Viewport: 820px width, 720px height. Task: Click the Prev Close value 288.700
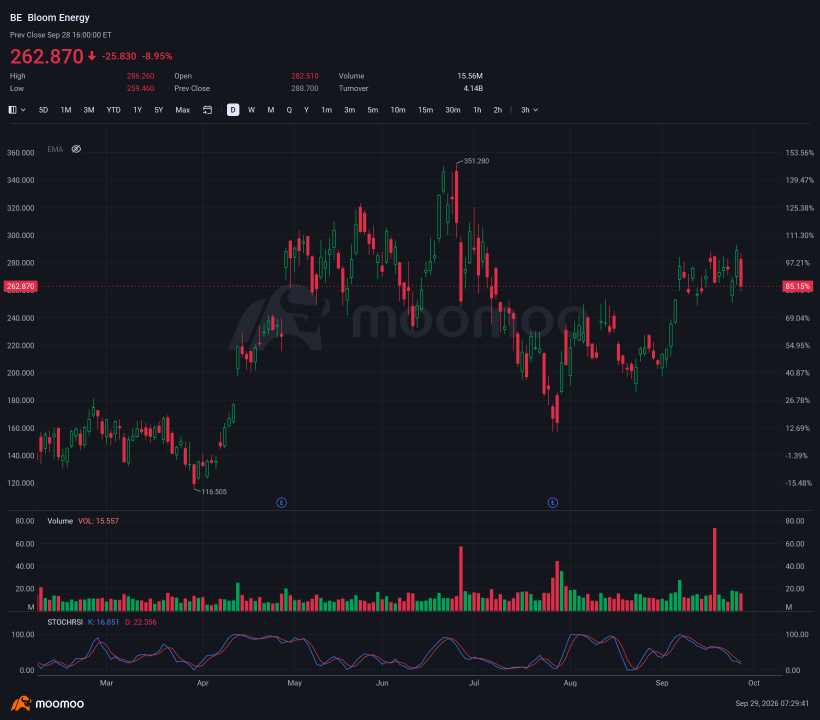pos(305,88)
